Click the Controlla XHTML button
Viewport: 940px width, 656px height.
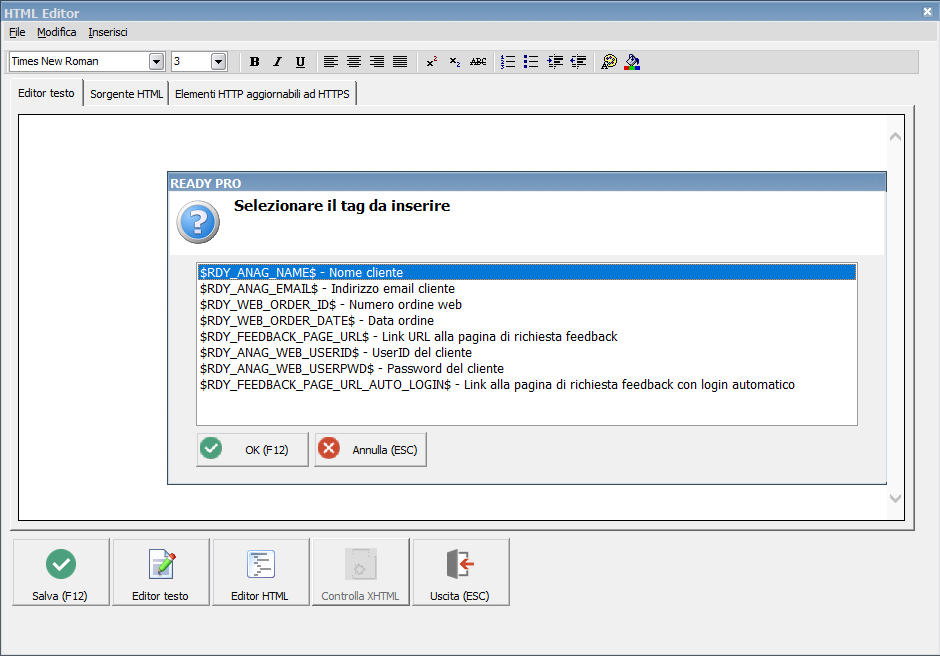tap(361, 572)
